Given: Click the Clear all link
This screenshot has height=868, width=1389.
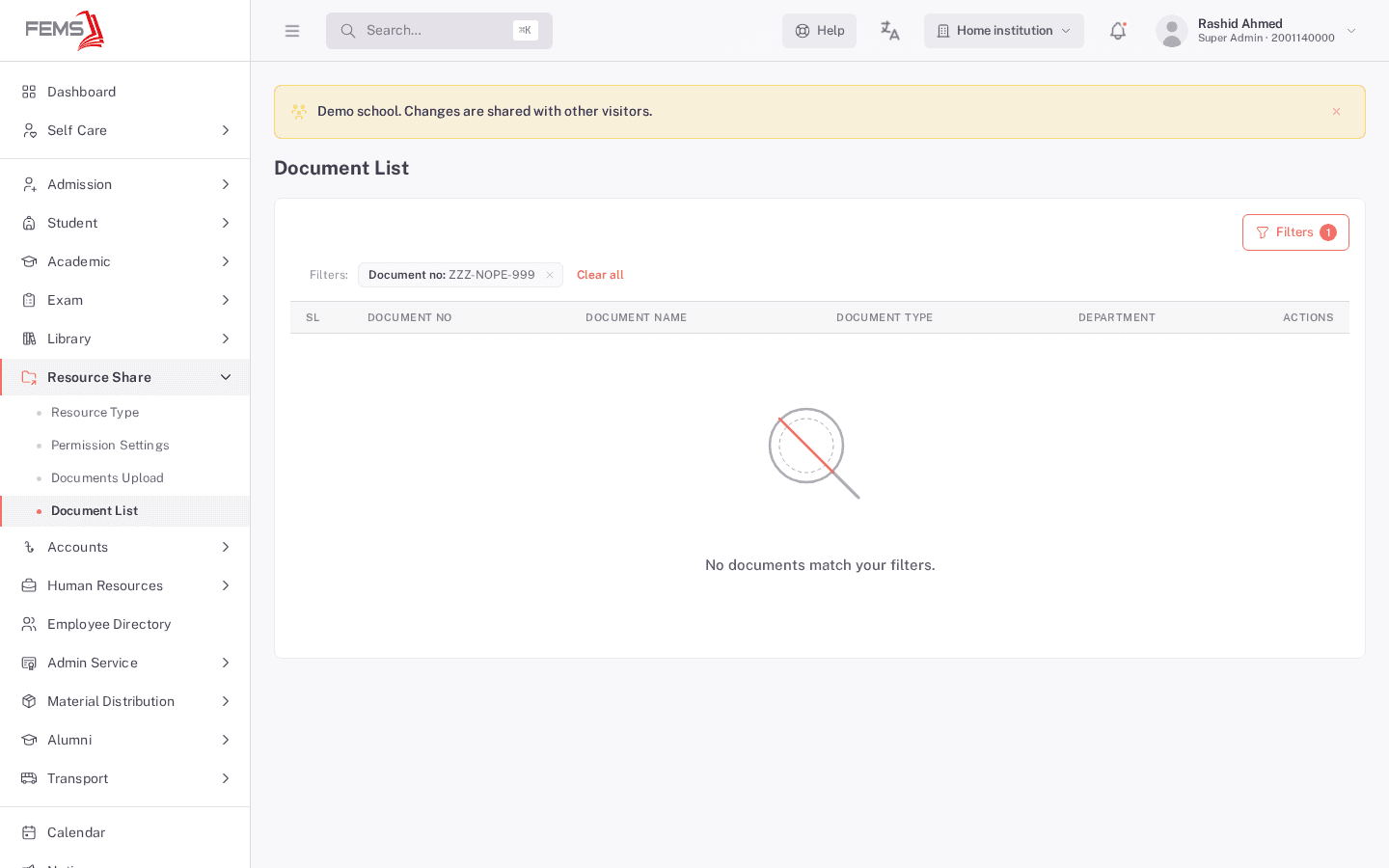Looking at the screenshot, I should tap(600, 275).
